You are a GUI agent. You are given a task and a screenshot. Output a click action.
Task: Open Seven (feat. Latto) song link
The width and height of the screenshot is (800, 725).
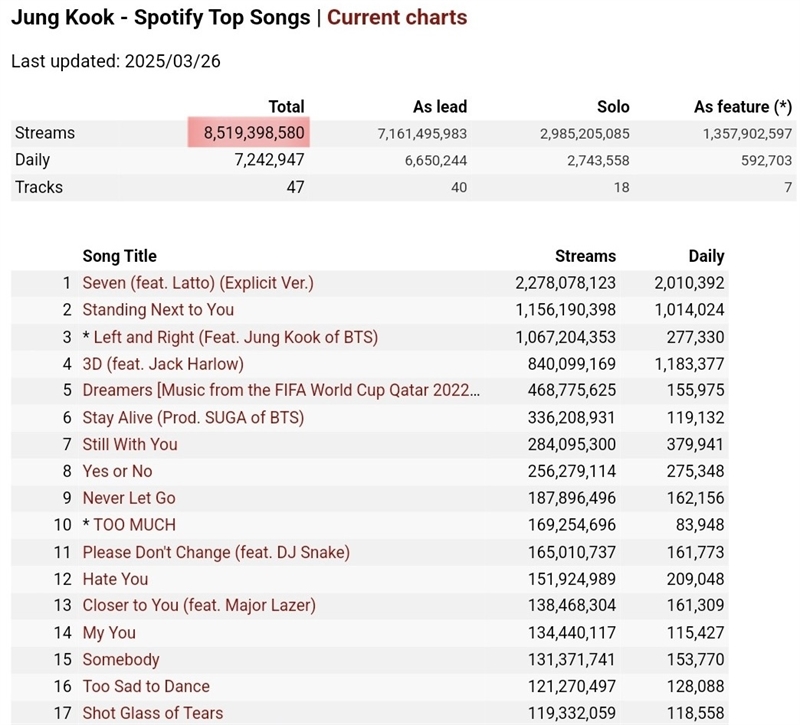click(x=198, y=283)
